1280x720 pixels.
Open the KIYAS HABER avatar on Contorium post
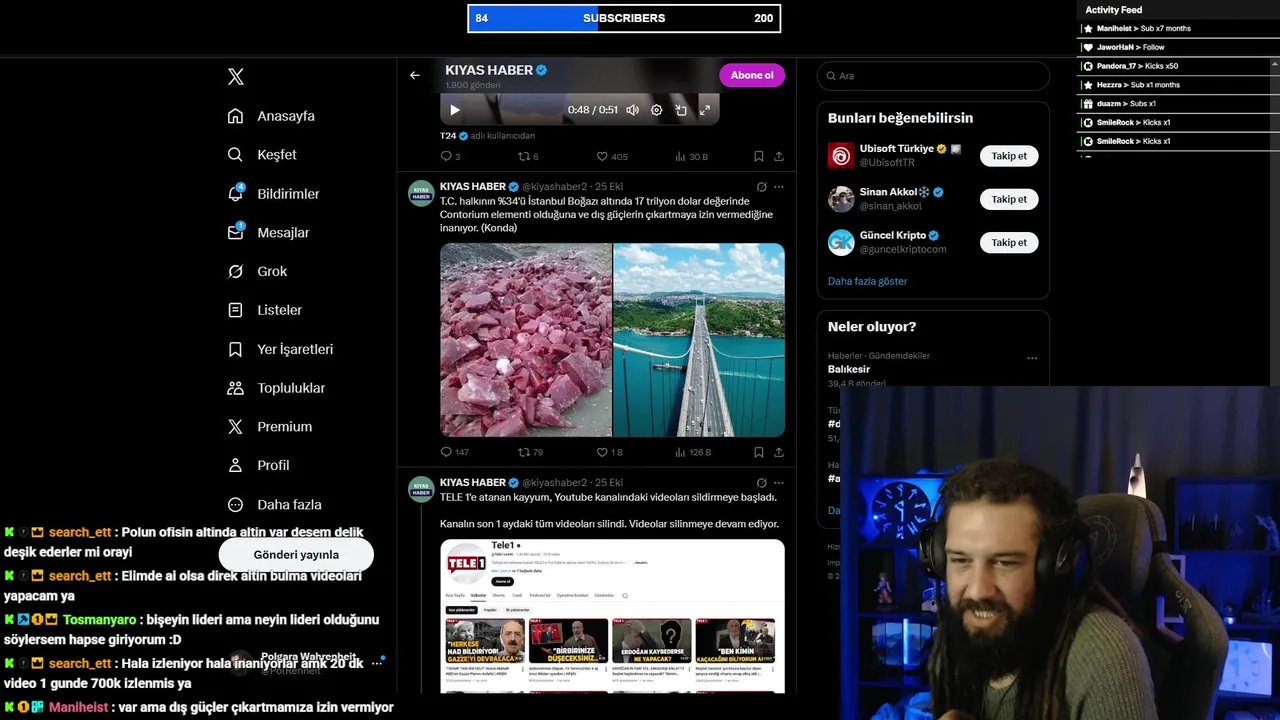(x=421, y=193)
